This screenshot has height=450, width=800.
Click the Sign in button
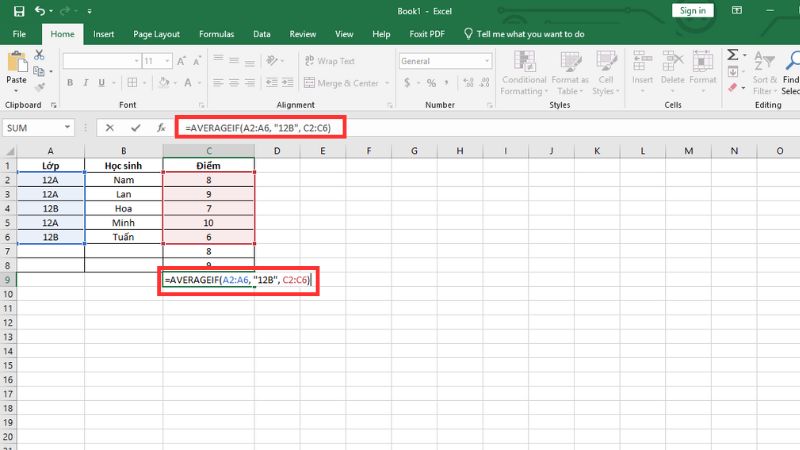(692, 11)
